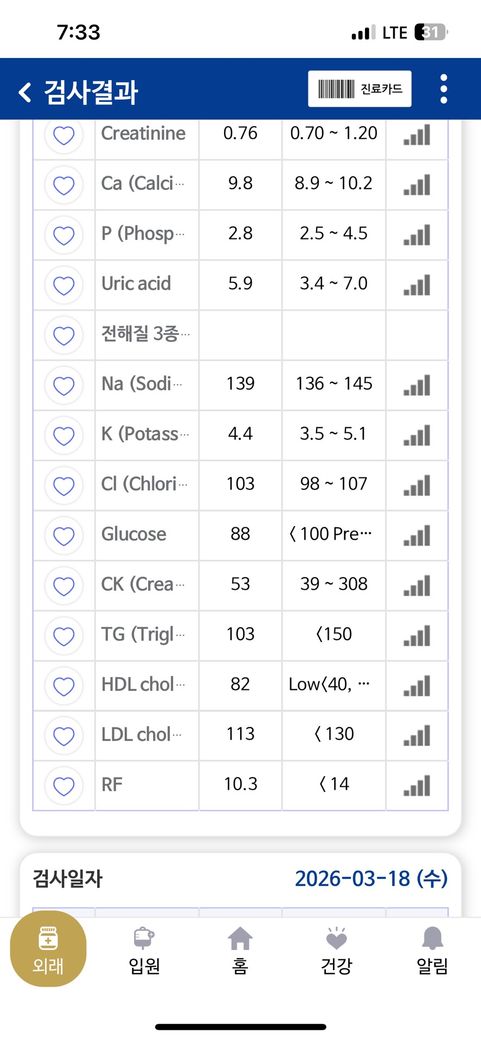
Task: Favorite the Creatinine heart toggle
Action: (64, 135)
